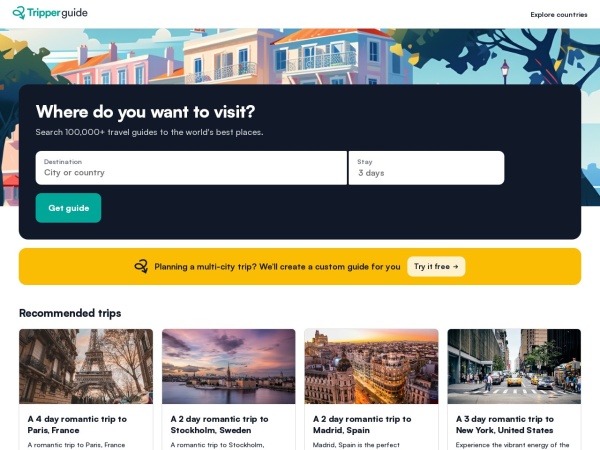Click the Try it free button
The image size is (600, 450).
tap(436, 266)
